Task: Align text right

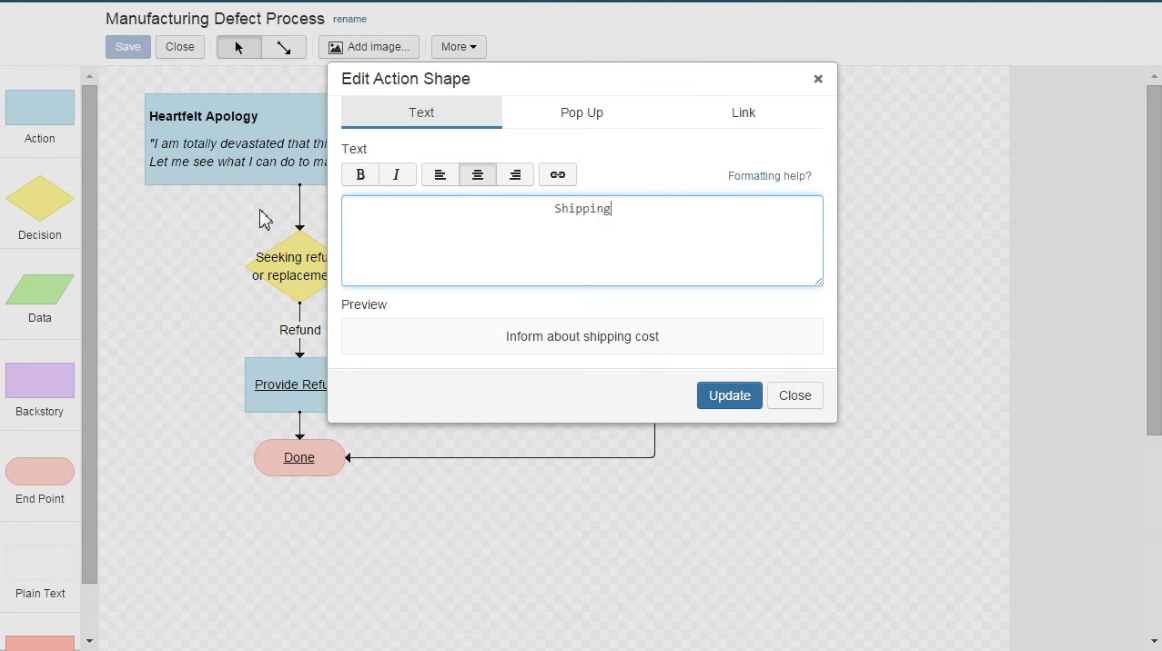Action: pos(515,174)
